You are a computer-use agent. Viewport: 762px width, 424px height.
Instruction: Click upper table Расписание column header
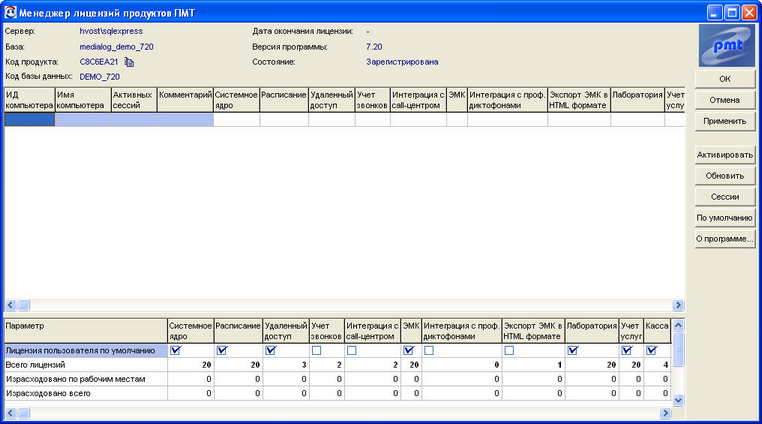click(284, 100)
